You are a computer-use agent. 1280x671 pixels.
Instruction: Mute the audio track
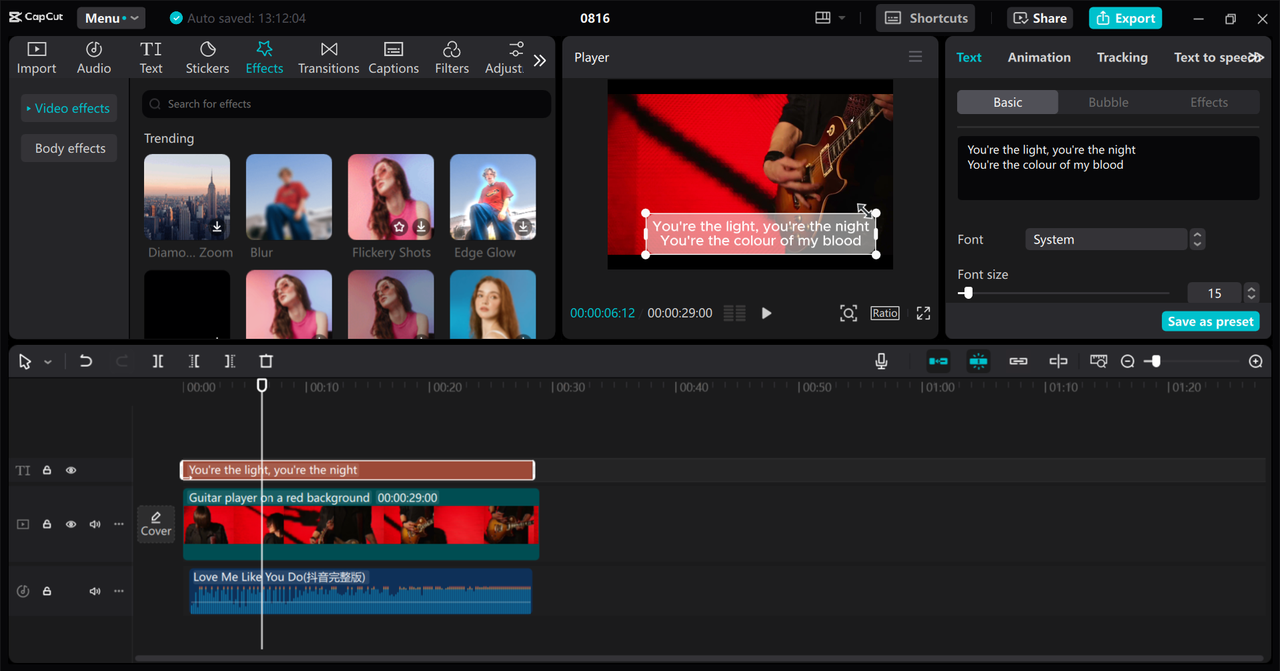[x=95, y=591]
